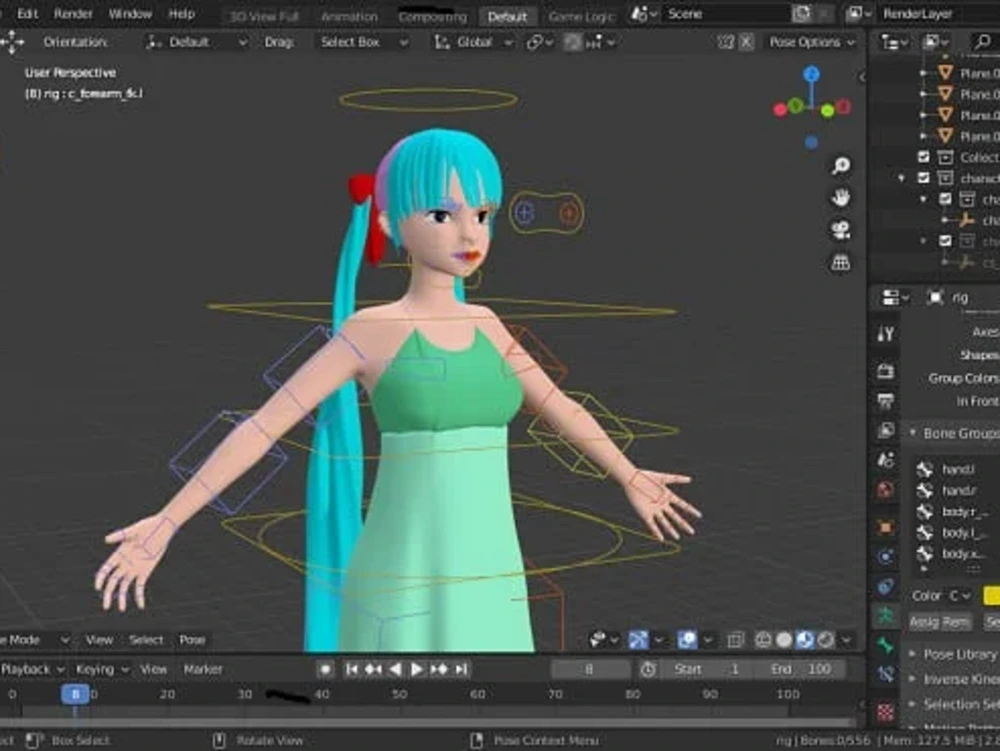The image size is (1000, 751).
Task: Open the shading options dropdown arrow
Action: tap(846, 639)
